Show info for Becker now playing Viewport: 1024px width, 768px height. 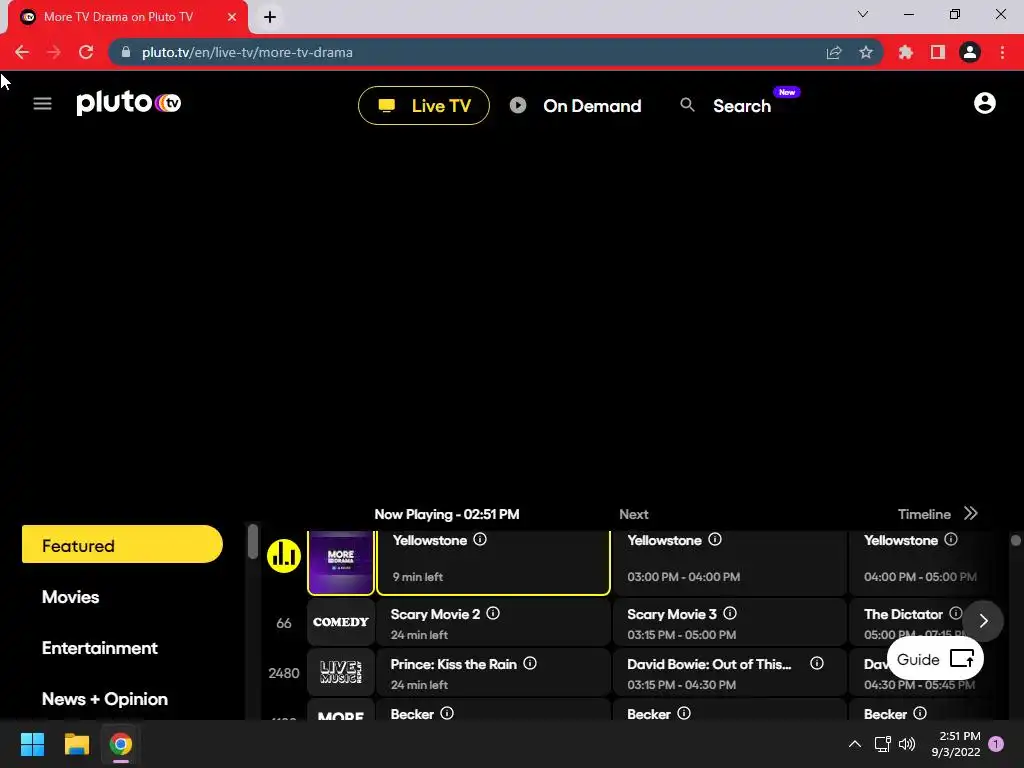(x=447, y=713)
